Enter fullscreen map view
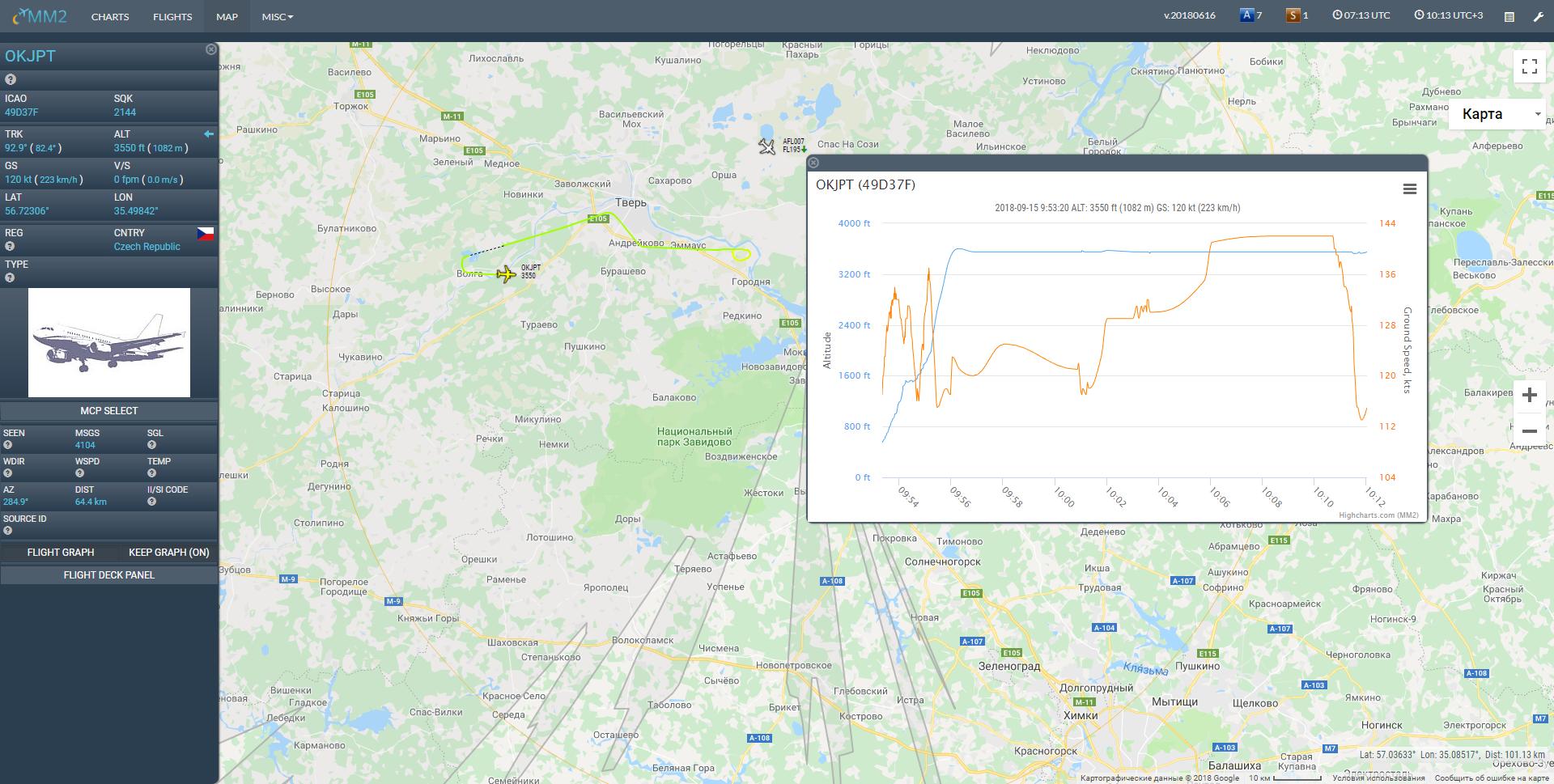Screen dimensions: 1554x784 click(x=1529, y=66)
